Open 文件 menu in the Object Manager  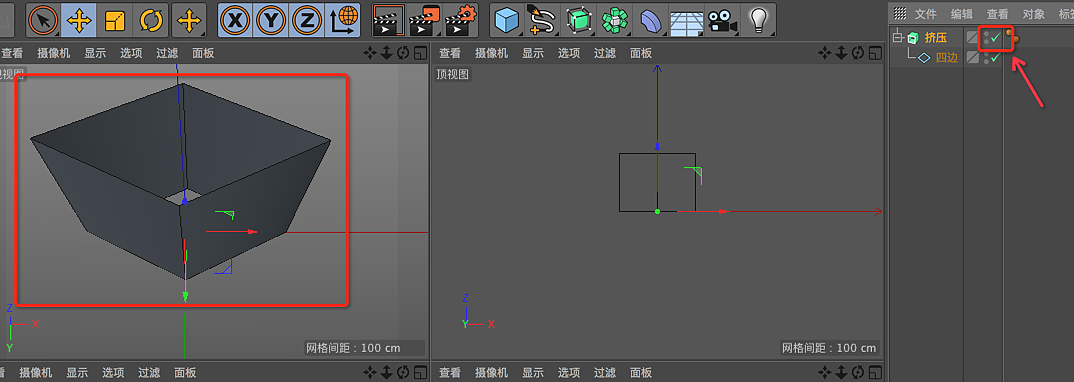(926, 14)
